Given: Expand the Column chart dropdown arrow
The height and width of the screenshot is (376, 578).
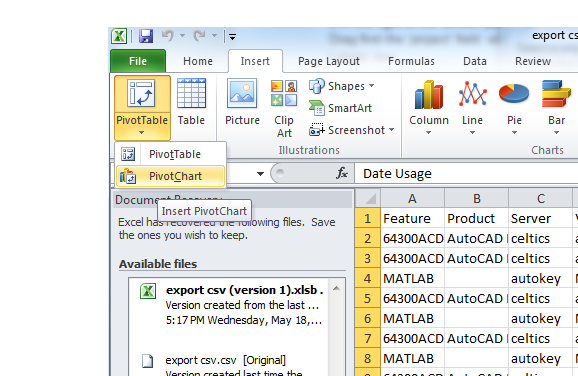Looking at the screenshot, I should tap(428, 133).
